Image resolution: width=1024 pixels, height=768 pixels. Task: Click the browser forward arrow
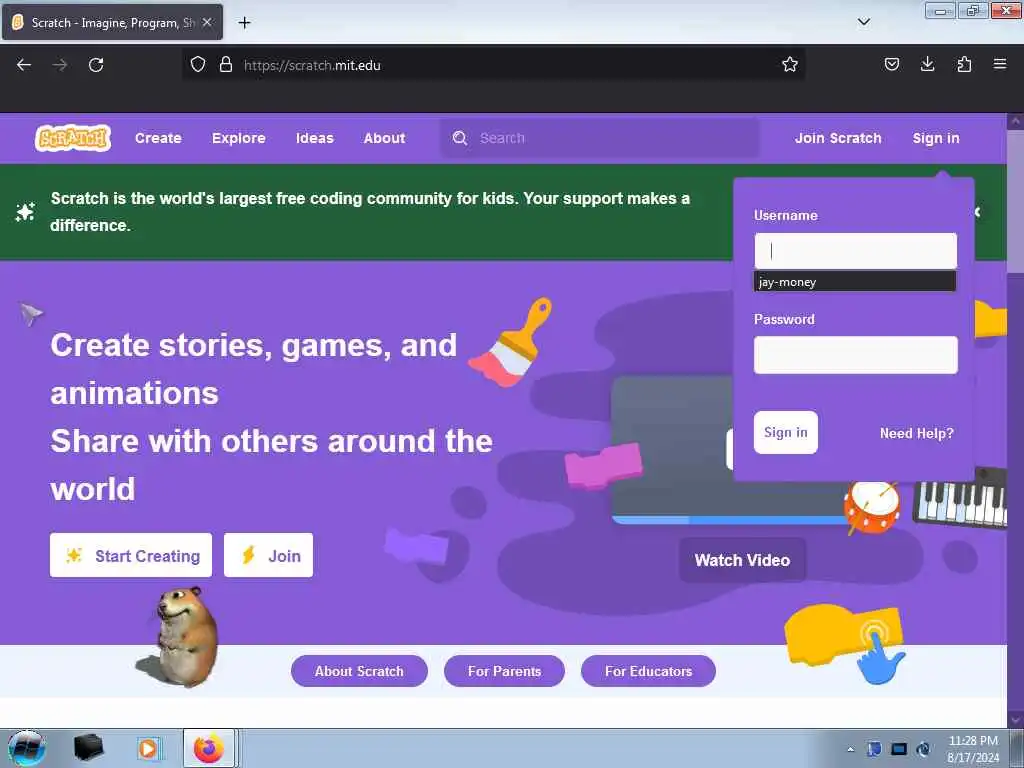click(60, 65)
